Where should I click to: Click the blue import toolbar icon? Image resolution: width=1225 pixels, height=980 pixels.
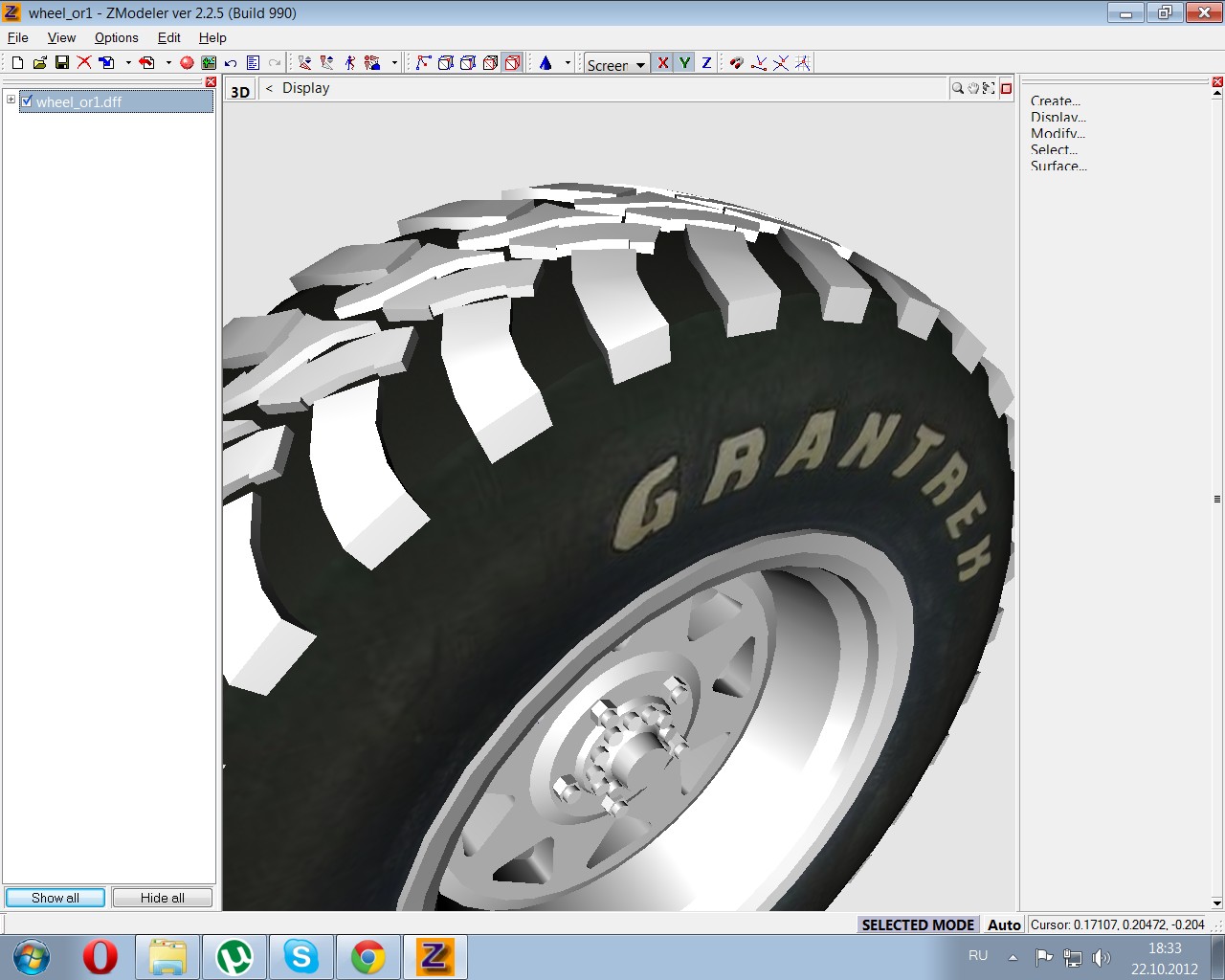coord(107,63)
